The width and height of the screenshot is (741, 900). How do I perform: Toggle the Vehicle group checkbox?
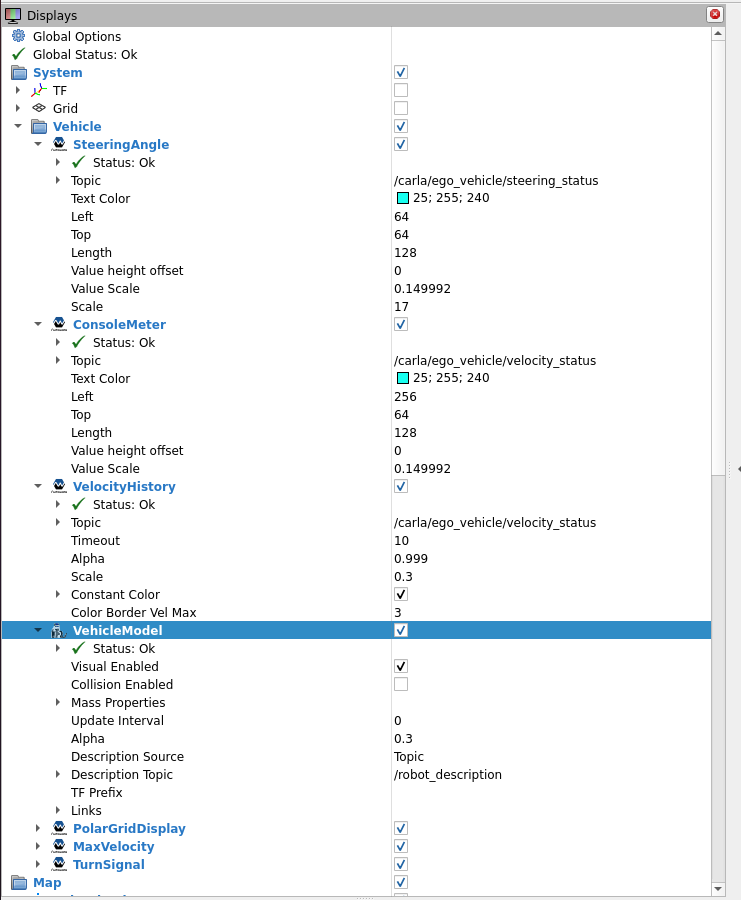pyautogui.click(x=401, y=126)
